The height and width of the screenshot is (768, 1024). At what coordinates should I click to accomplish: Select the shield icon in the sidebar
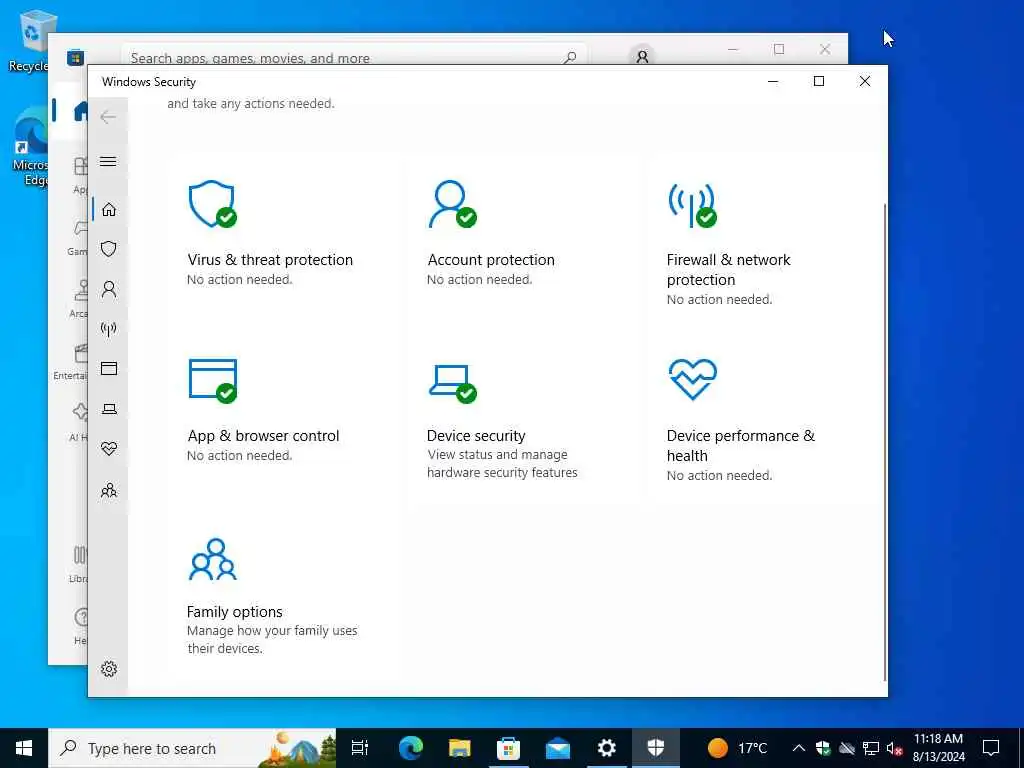tap(108, 249)
